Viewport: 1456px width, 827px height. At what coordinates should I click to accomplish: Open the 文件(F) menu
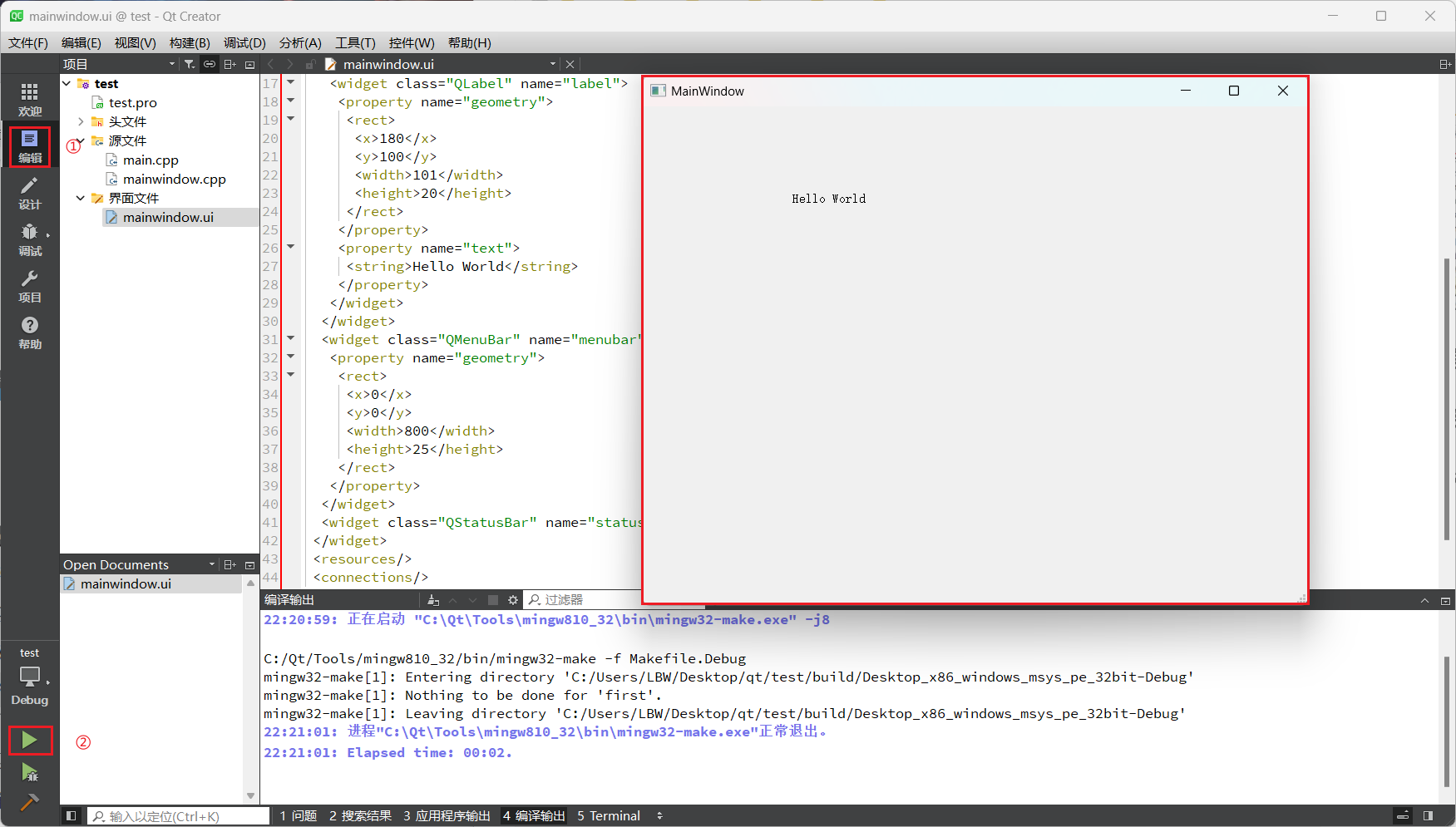(28, 43)
